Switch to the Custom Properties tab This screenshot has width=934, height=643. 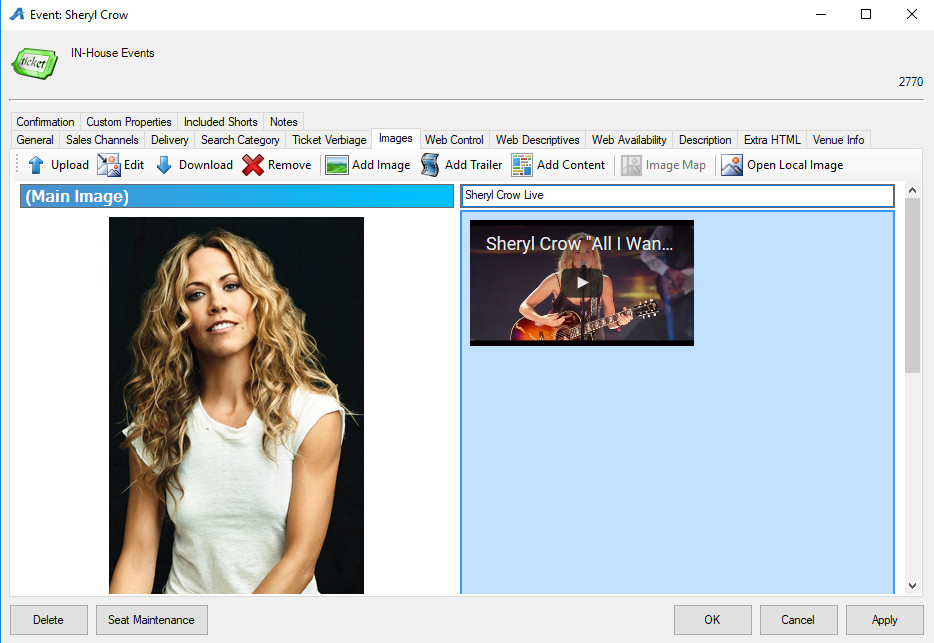[129, 122]
